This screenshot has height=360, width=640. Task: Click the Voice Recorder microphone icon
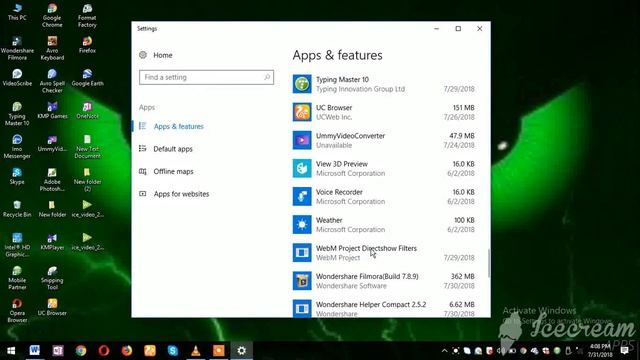coord(302,197)
